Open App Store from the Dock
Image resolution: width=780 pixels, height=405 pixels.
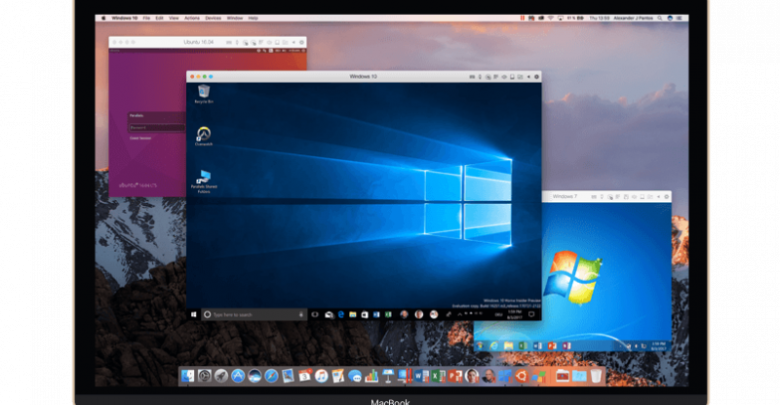pyautogui.click(x=238, y=376)
